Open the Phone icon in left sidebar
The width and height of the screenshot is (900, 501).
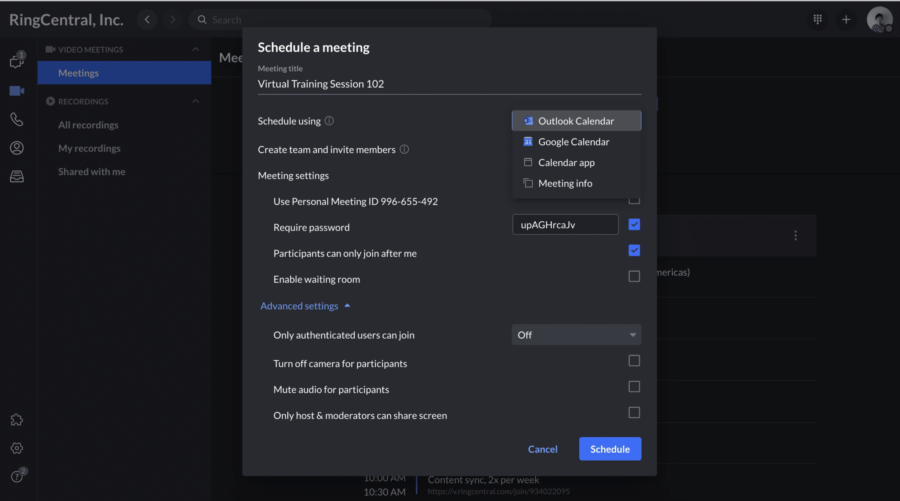pos(16,119)
